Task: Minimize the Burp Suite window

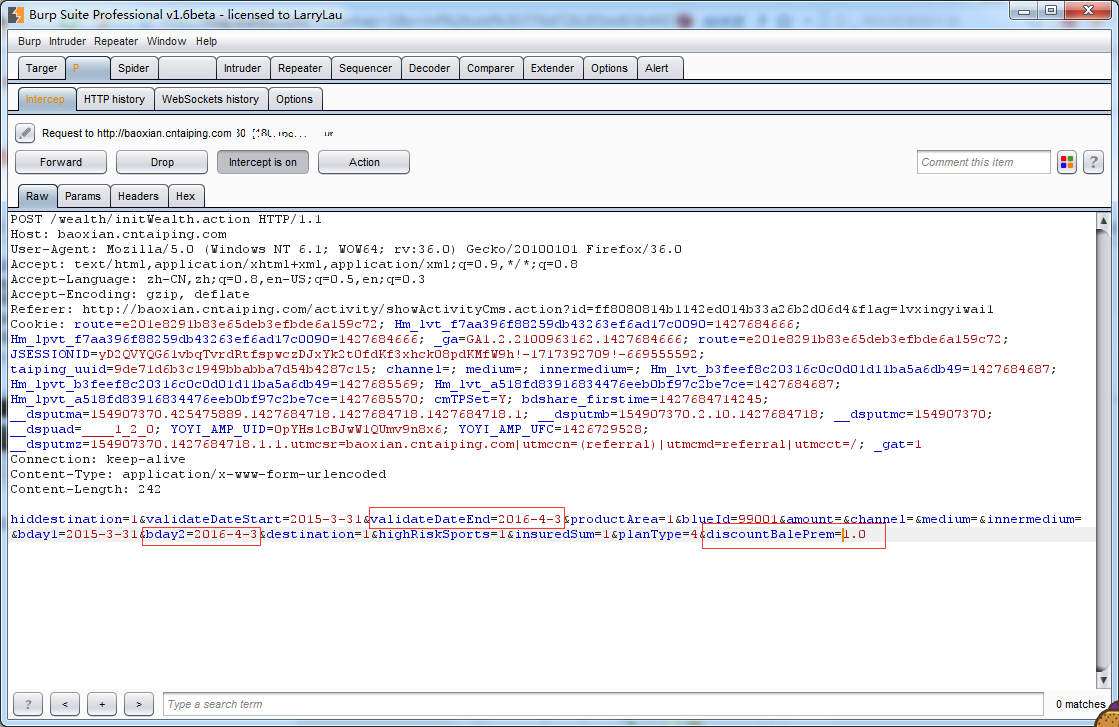Action: [x=1024, y=11]
